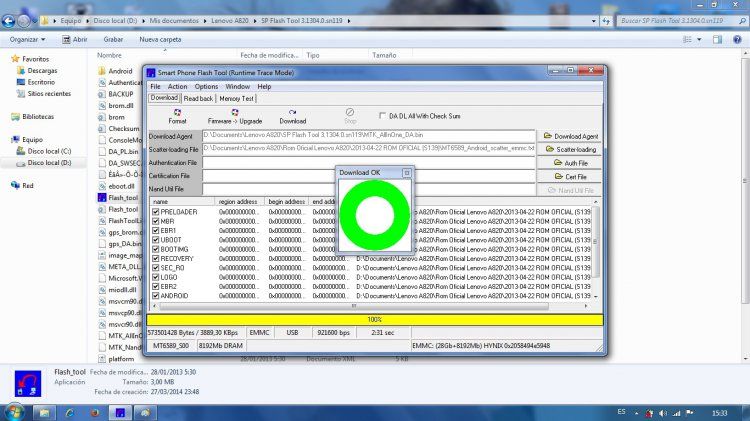Close the Download OK popup
The image size is (750, 421).
click(407, 173)
